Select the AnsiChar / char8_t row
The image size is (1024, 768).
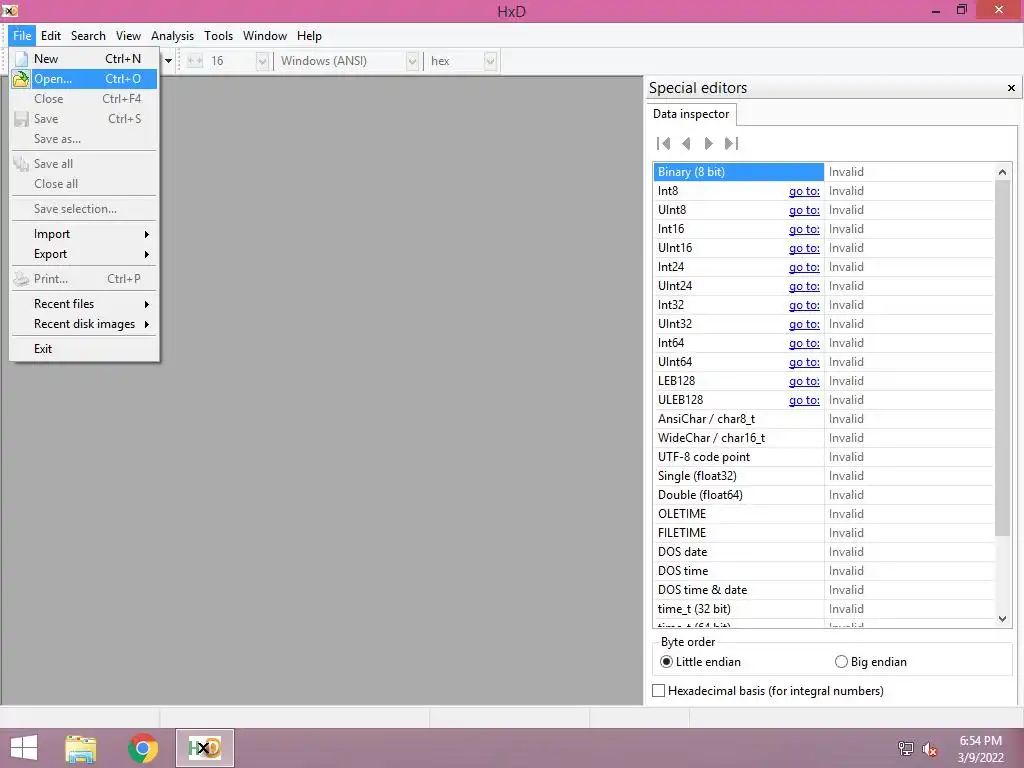click(823, 419)
